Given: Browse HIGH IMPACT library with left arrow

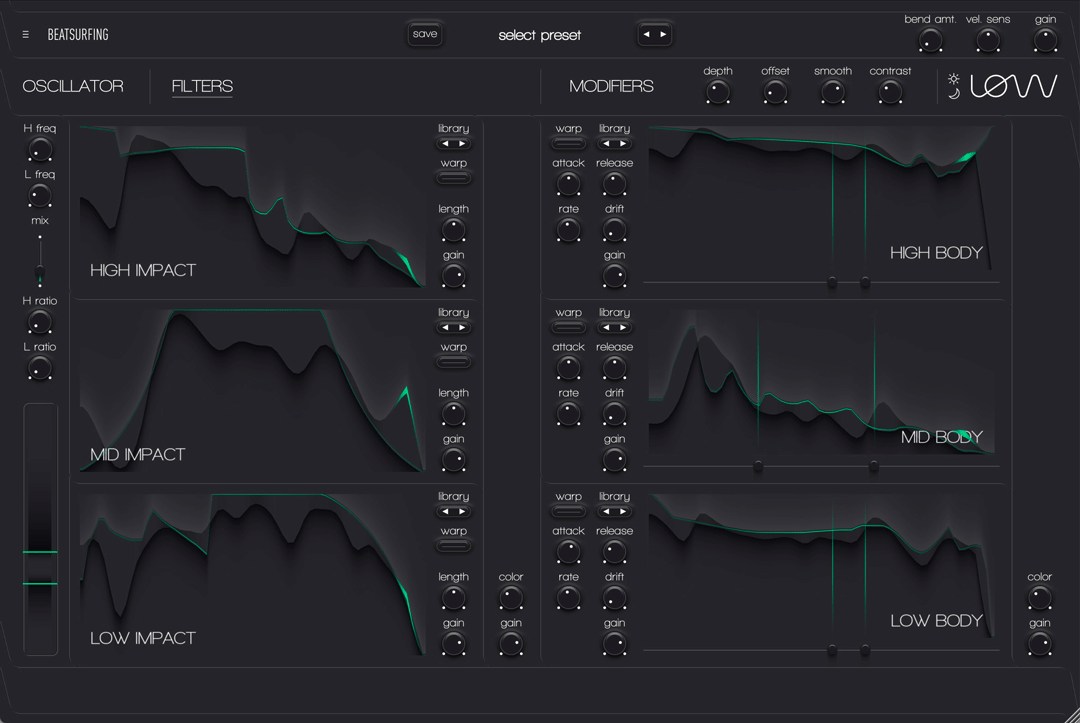Looking at the screenshot, I should point(446,143).
